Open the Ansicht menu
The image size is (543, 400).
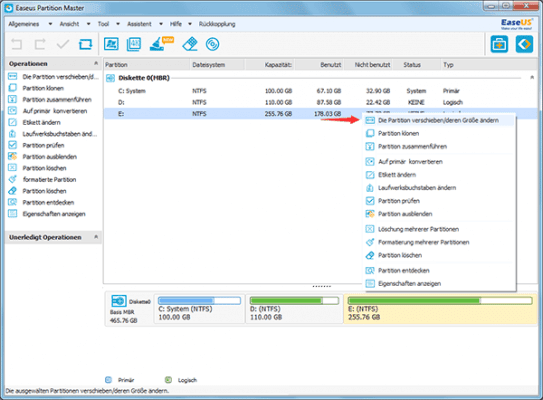pyautogui.click(x=69, y=24)
